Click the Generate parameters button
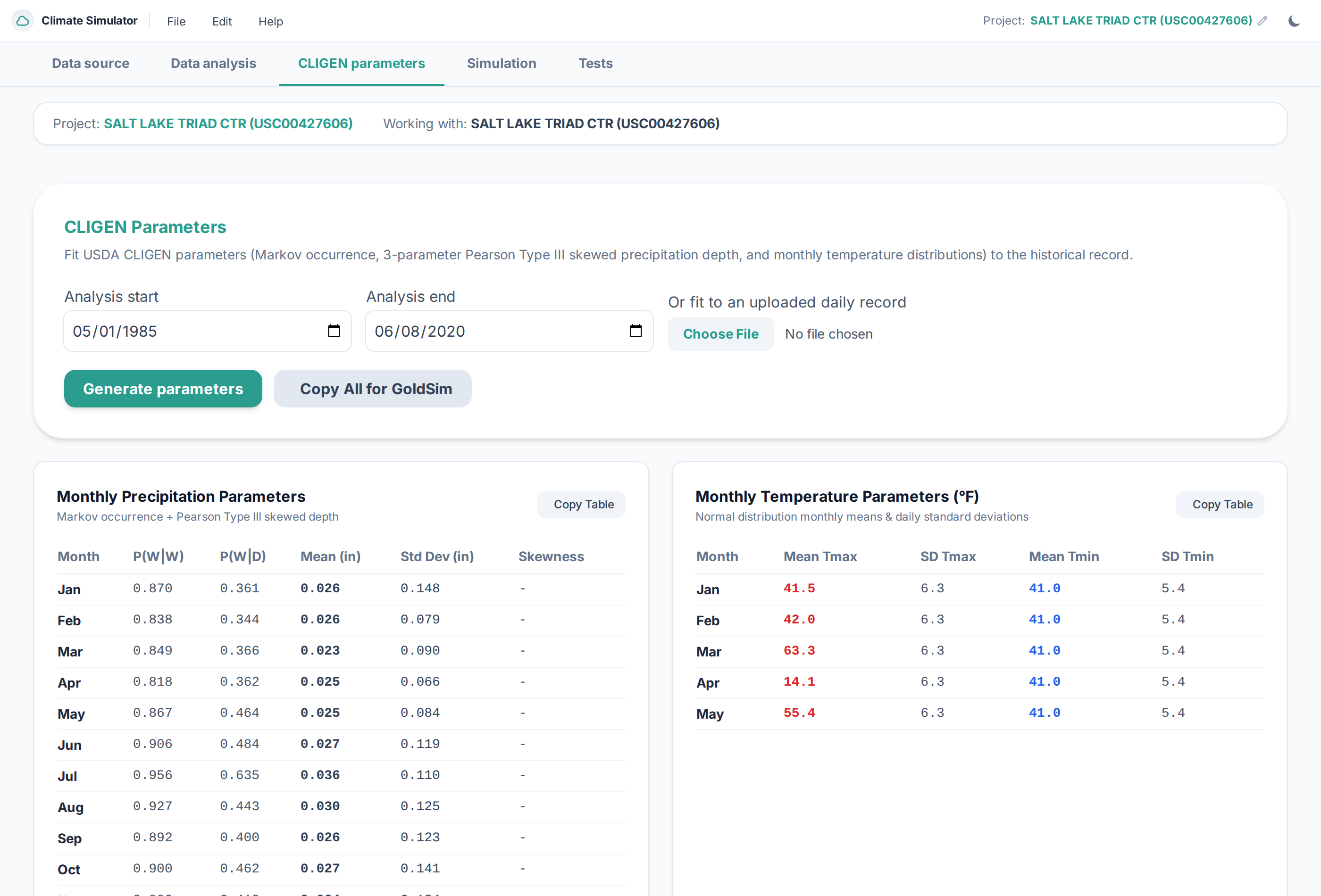This screenshot has width=1321, height=896. coord(163,389)
